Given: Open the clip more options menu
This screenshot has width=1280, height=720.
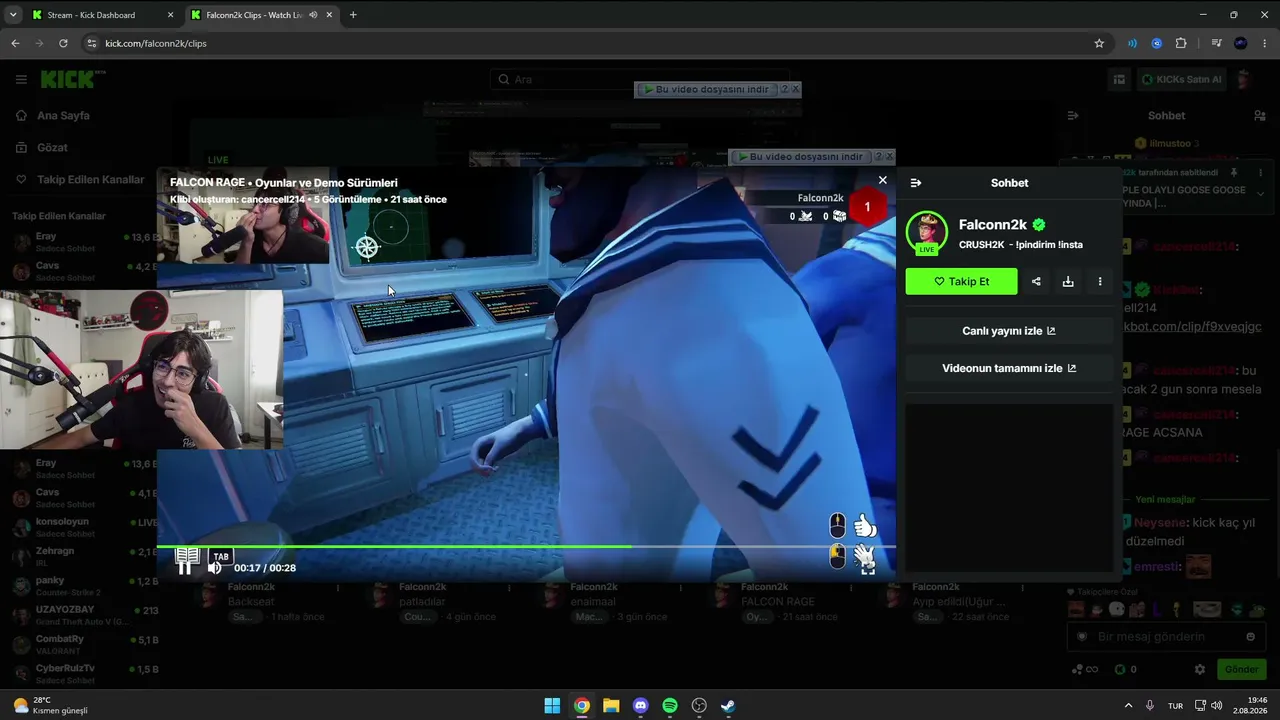Looking at the screenshot, I should click(1100, 282).
